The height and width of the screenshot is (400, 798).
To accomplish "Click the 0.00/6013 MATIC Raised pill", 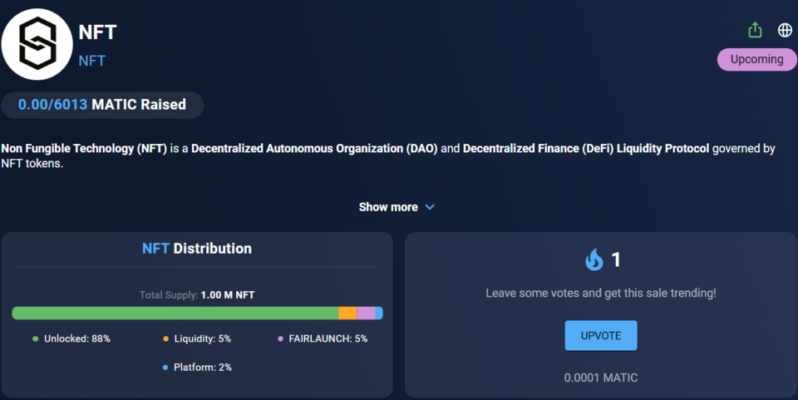I will (102, 105).
